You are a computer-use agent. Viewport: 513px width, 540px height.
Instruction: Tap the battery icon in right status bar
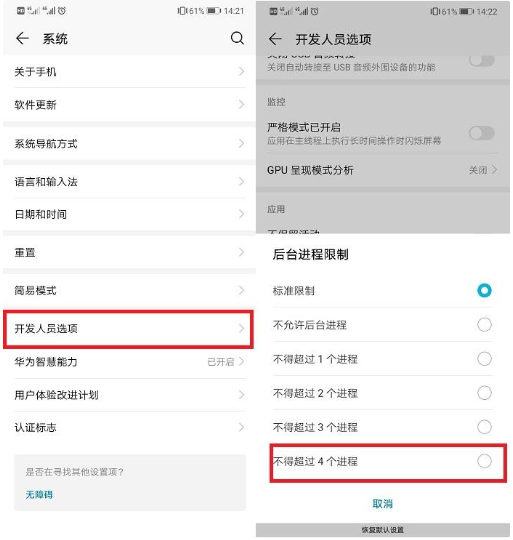click(467, 12)
